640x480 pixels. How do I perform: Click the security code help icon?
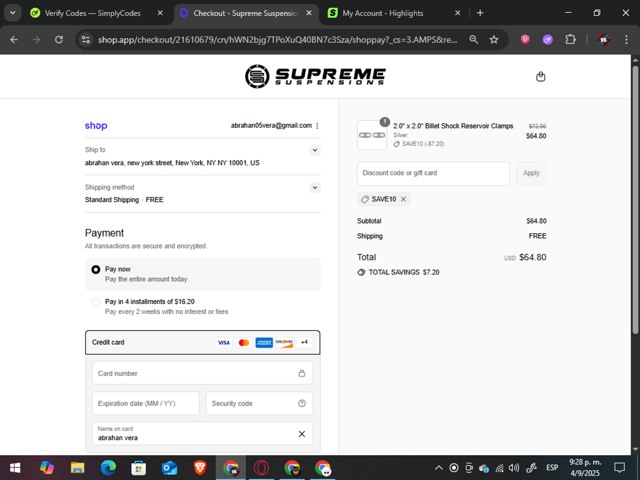(302, 403)
